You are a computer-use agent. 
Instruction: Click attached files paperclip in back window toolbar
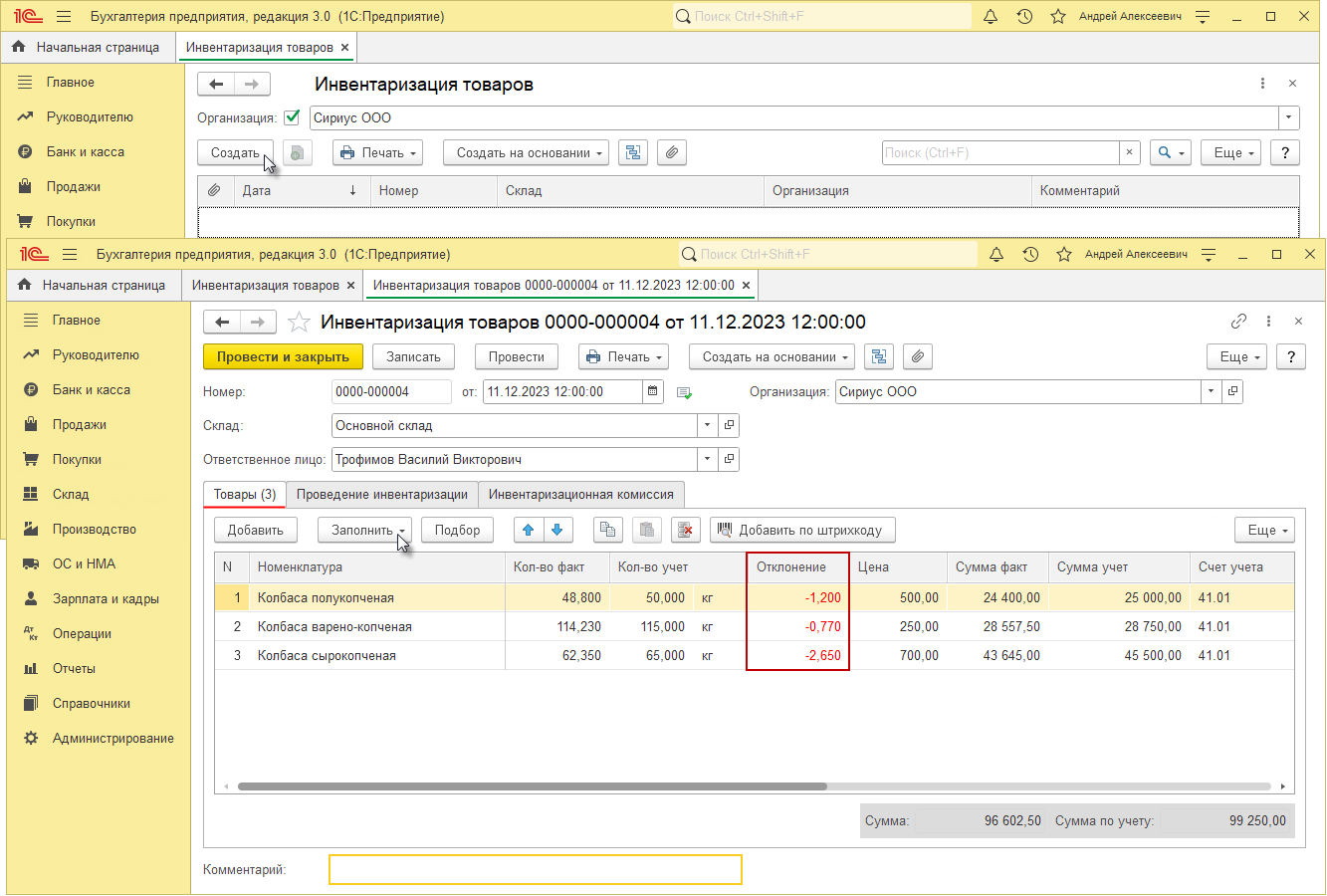click(672, 152)
